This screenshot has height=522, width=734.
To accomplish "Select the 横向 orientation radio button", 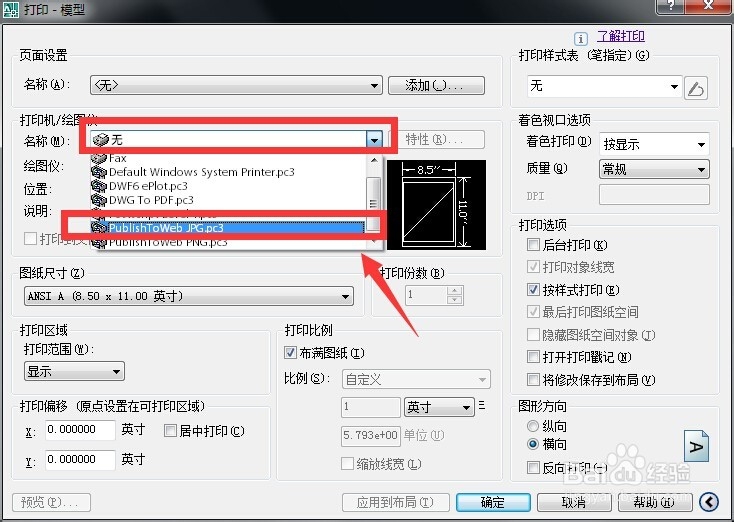I will pos(533,444).
